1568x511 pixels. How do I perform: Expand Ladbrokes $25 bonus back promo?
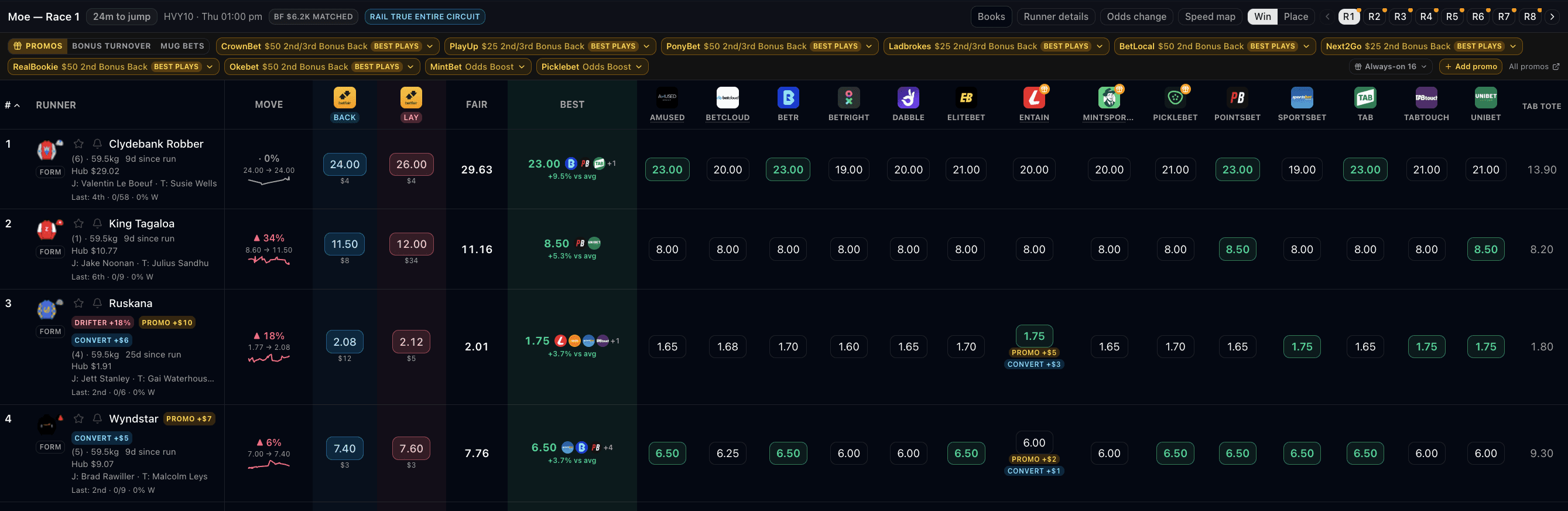click(x=996, y=46)
